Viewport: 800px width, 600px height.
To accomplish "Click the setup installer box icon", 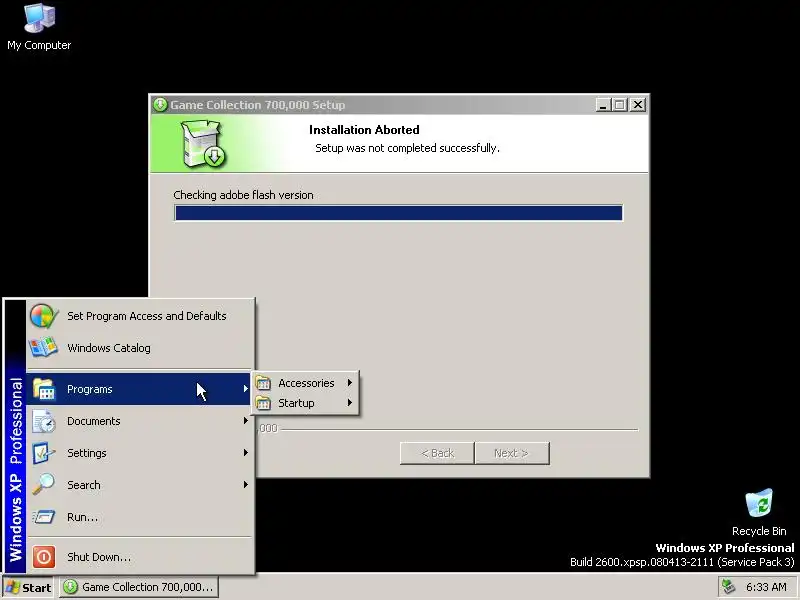I will (204, 143).
